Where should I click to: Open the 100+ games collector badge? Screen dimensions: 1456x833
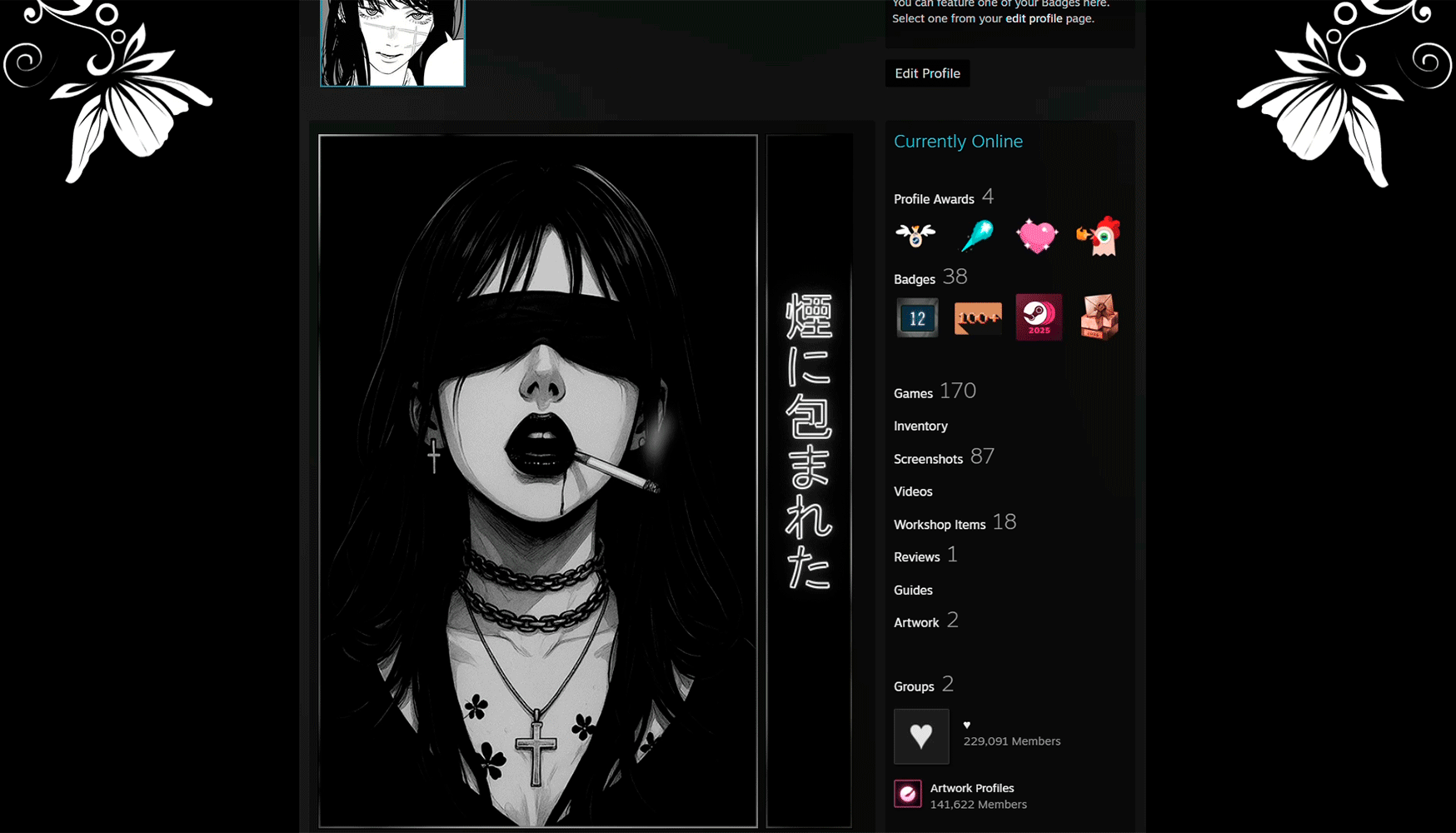[x=978, y=317]
